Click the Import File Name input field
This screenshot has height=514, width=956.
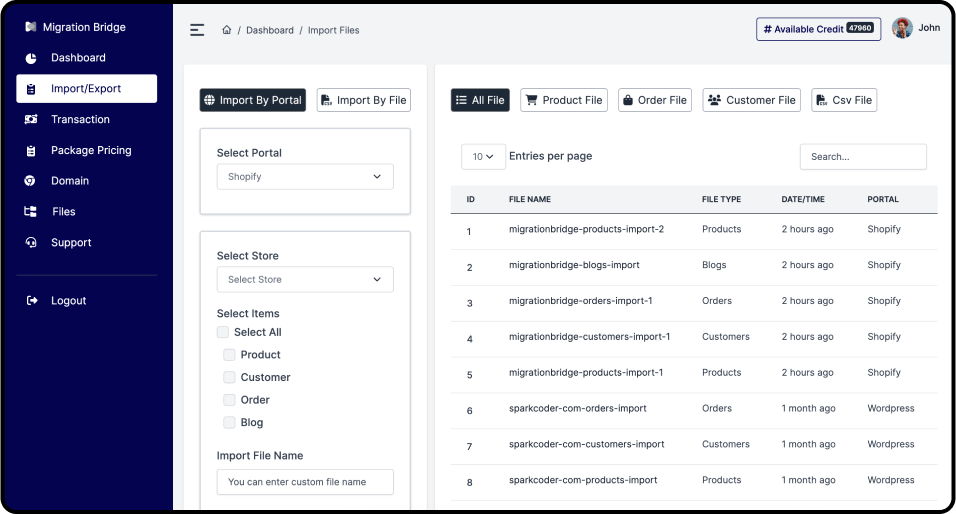(x=305, y=482)
